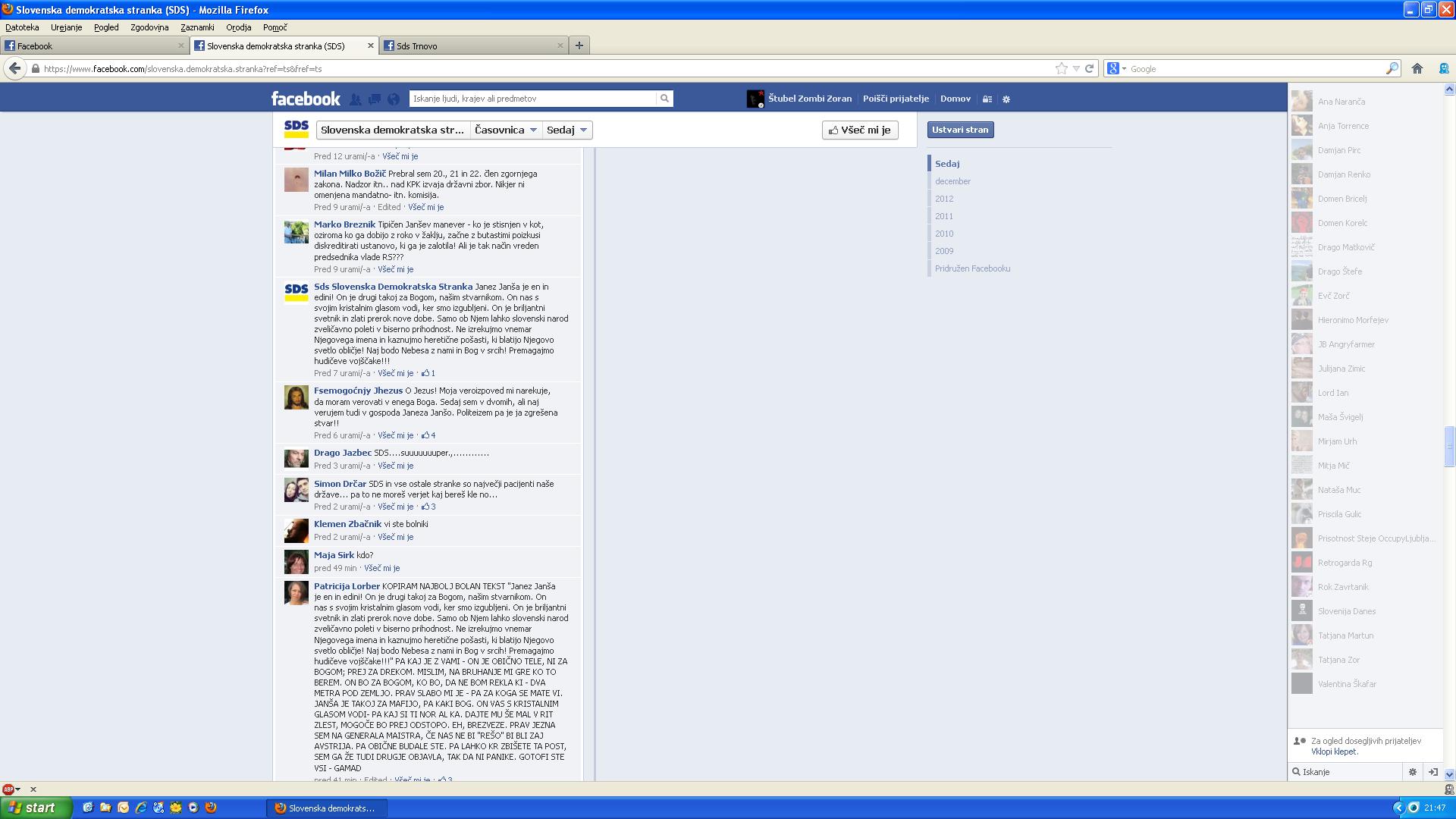Open Facebook notifications globe icon

pyautogui.click(x=394, y=99)
